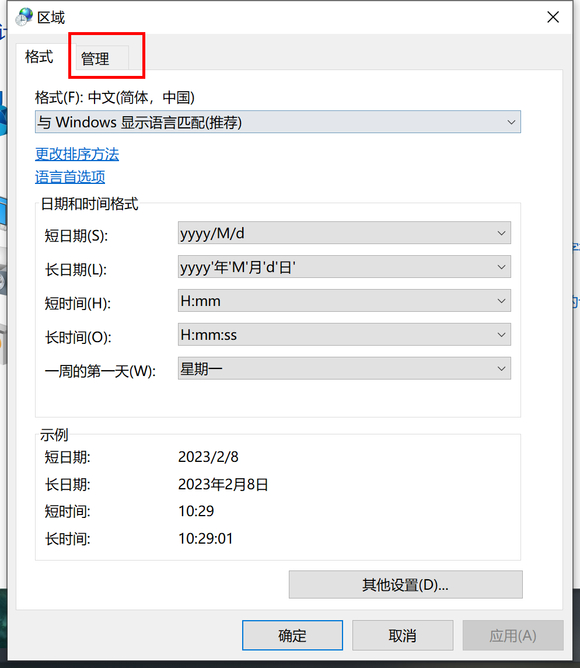Open the 与 Windows 显示语言匹配 format dropdown
The width and height of the screenshot is (580, 668).
(278, 122)
